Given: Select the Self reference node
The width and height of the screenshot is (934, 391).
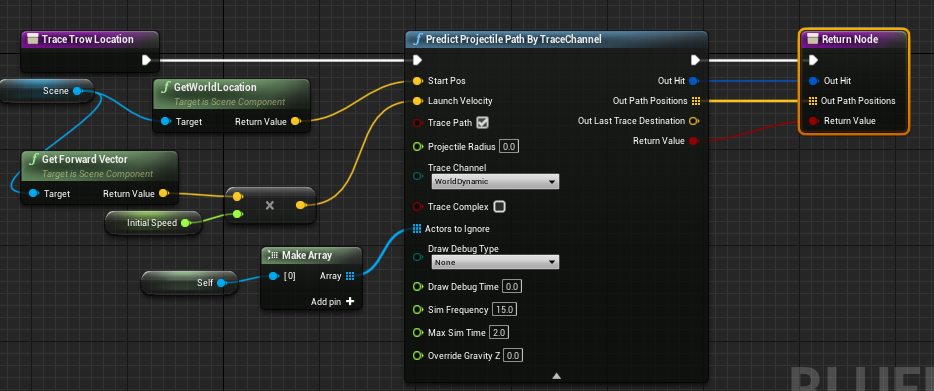Looking at the screenshot, I should tap(189, 283).
